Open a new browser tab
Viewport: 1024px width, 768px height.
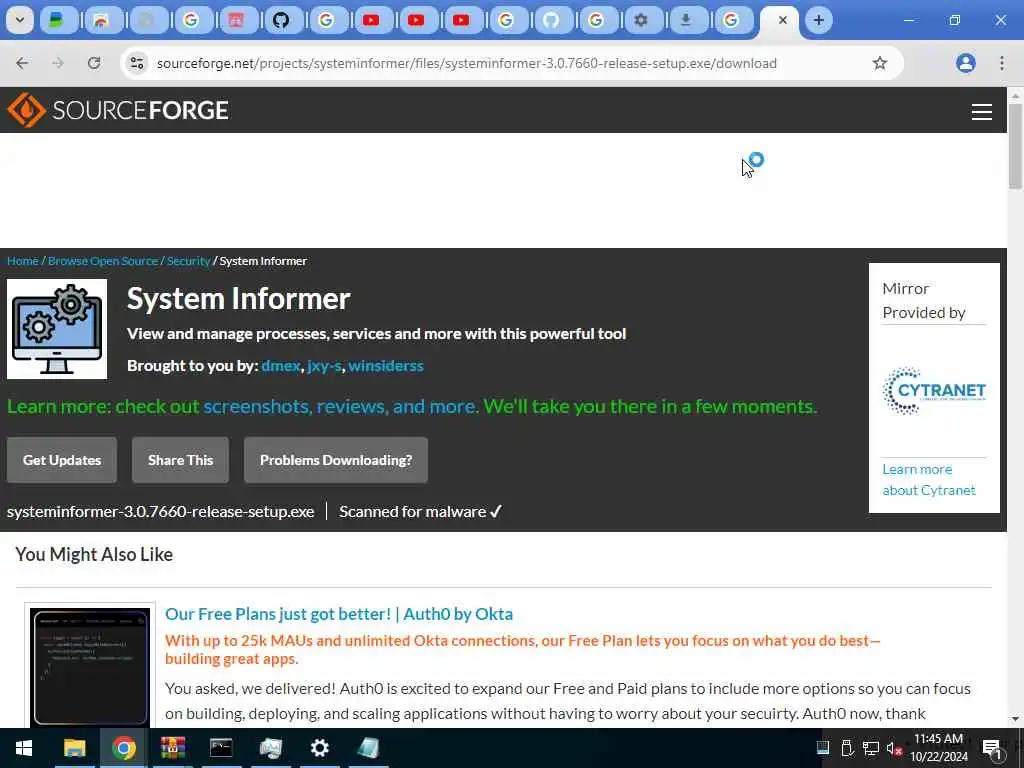[818, 20]
